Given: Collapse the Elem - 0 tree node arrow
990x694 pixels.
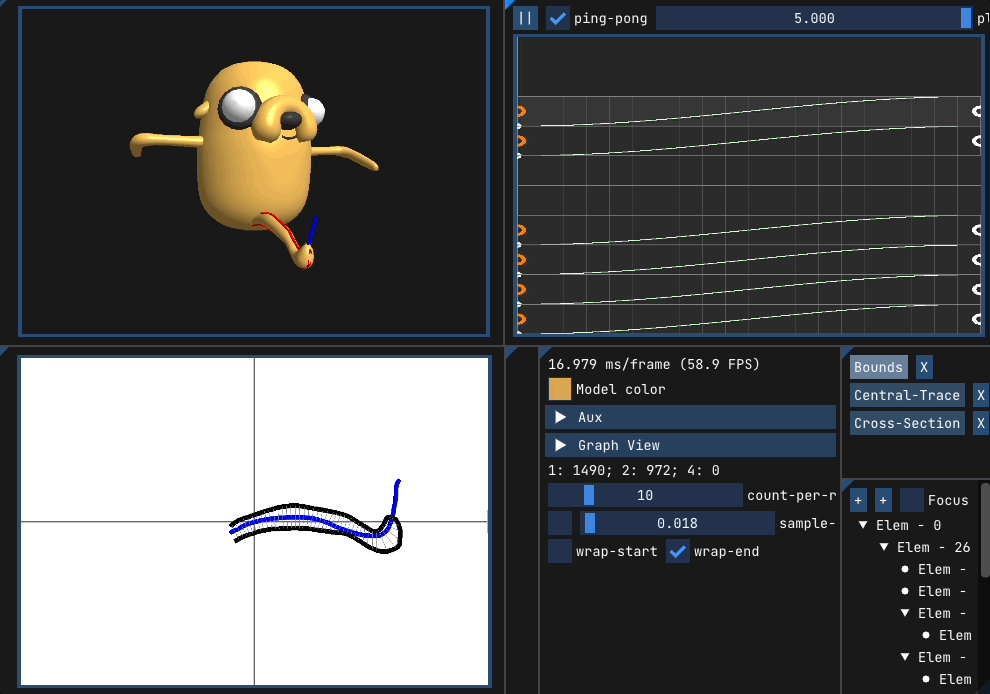Looking at the screenshot, I should tap(863, 525).
